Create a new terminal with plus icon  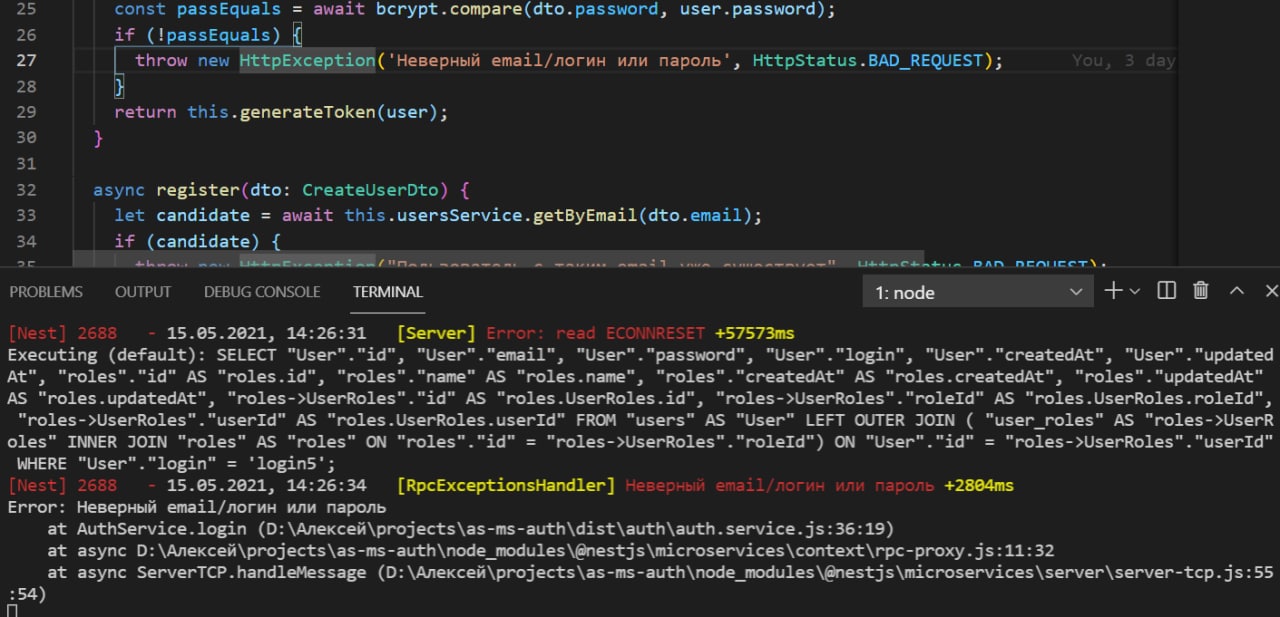(1113, 291)
